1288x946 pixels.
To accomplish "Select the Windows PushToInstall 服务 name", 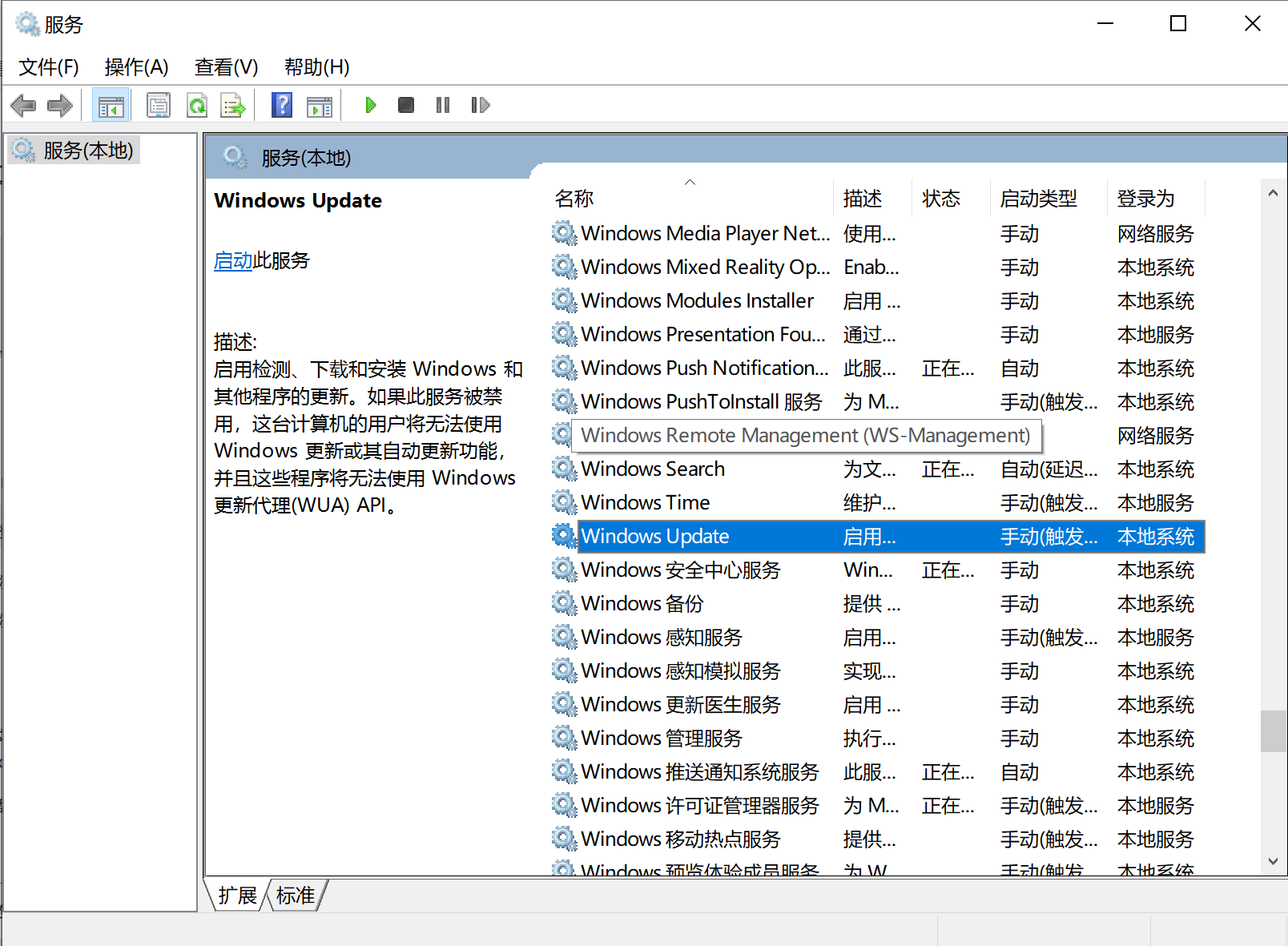I will pyautogui.click(x=702, y=401).
